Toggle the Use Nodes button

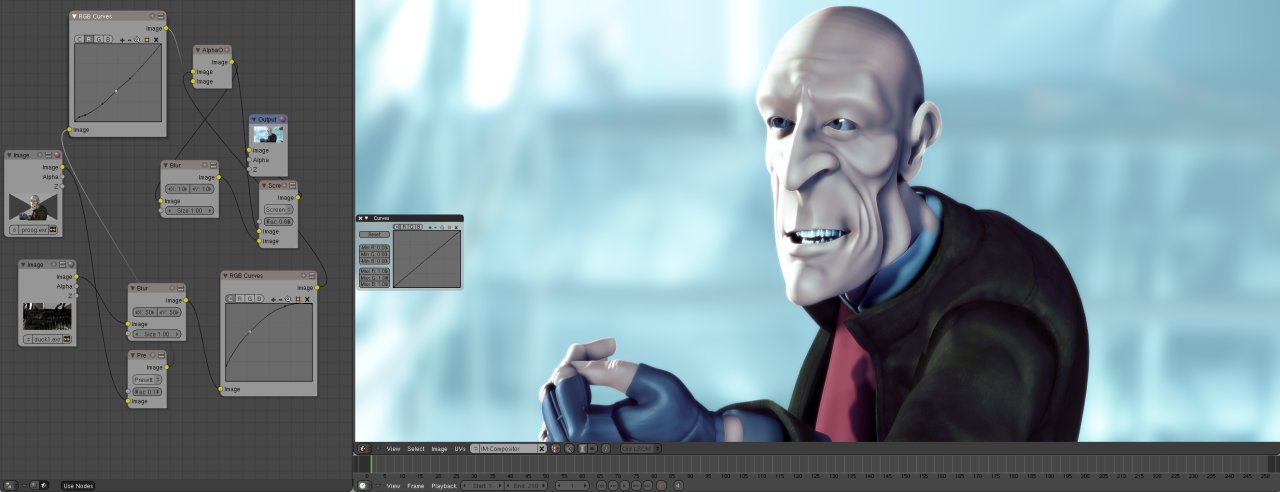(78, 486)
